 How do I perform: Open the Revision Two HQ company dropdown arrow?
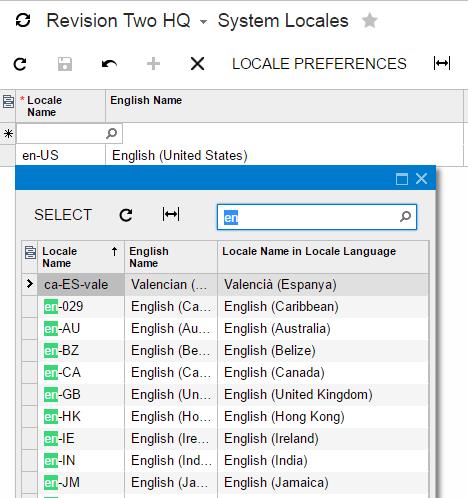click(x=203, y=22)
